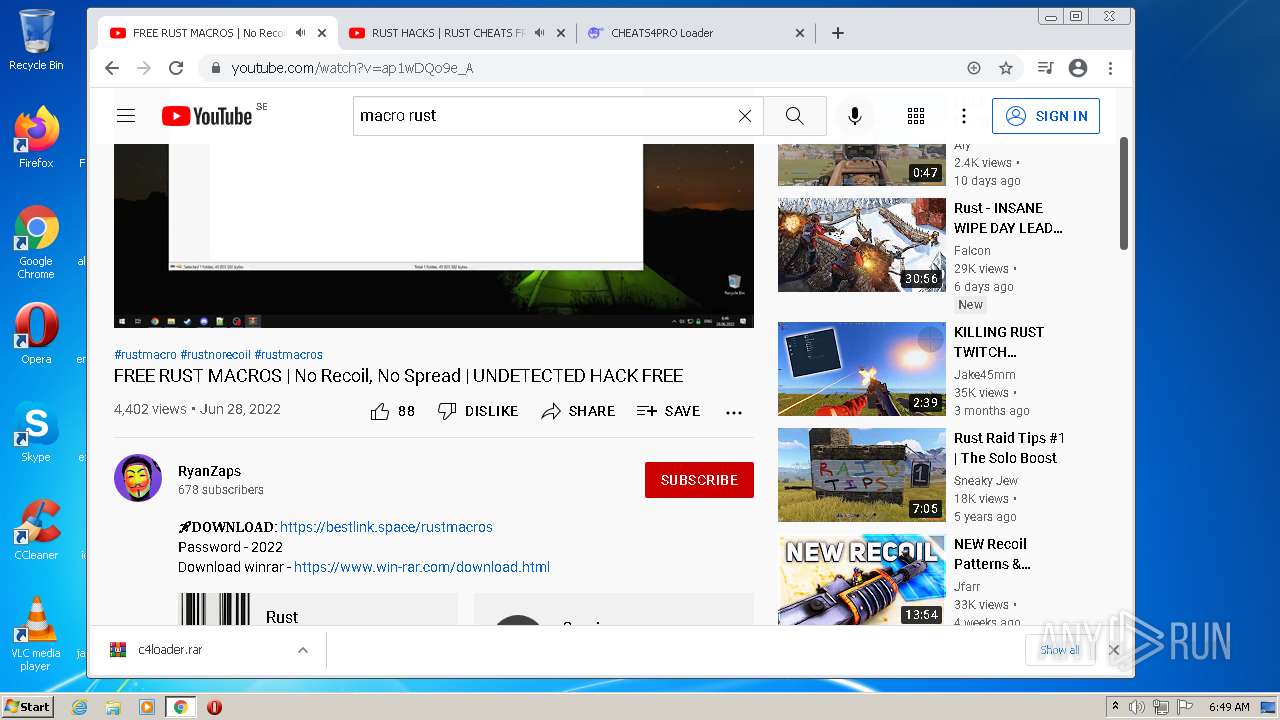Open Chrome three-dot menu
1280x720 pixels.
(x=1110, y=68)
